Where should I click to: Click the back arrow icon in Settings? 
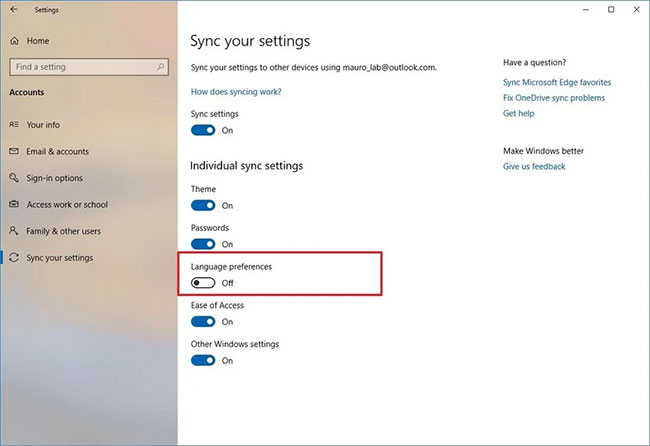13,10
